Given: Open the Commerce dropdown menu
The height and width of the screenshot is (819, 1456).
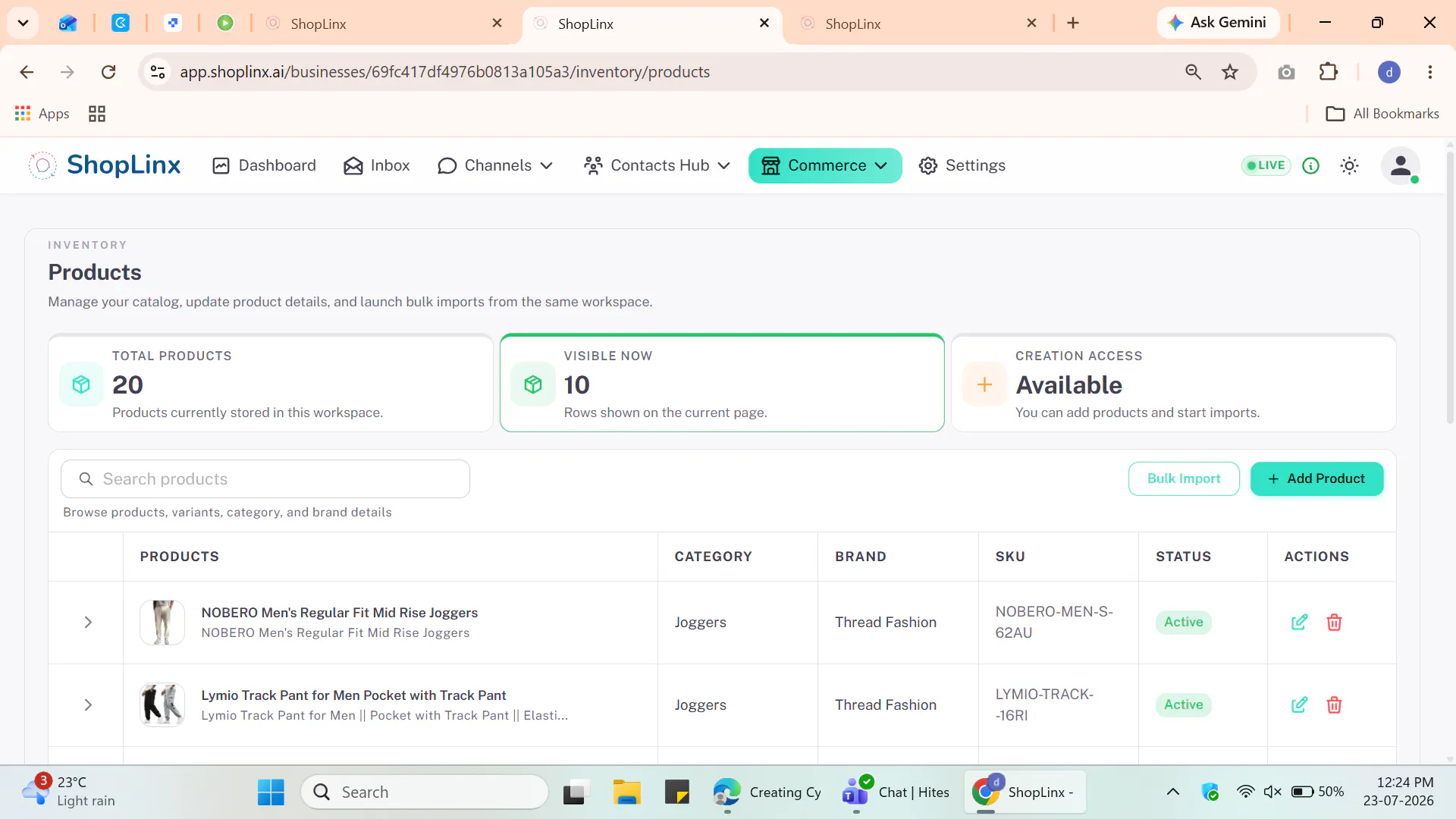Looking at the screenshot, I should click(x=824, y=165).
